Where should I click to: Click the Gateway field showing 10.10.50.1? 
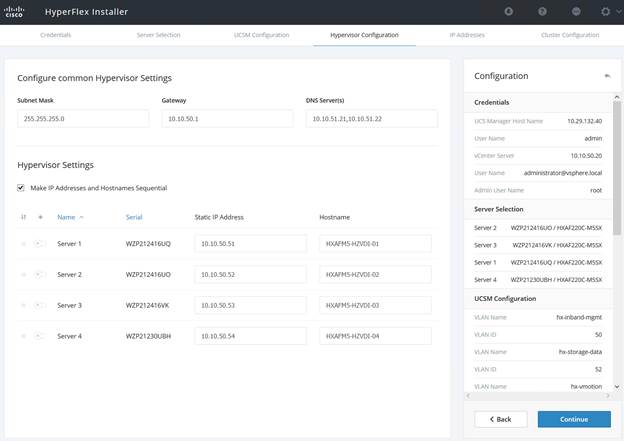pos(227,119)
